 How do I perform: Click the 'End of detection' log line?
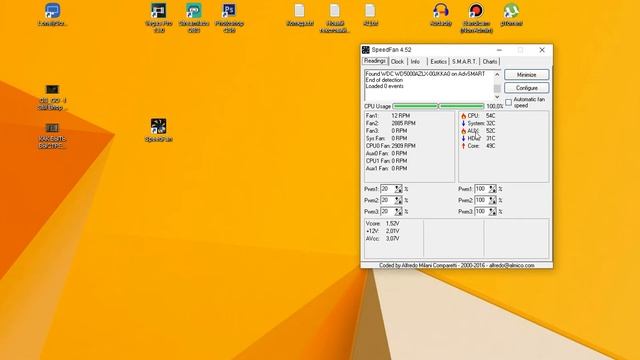point(384,80)
